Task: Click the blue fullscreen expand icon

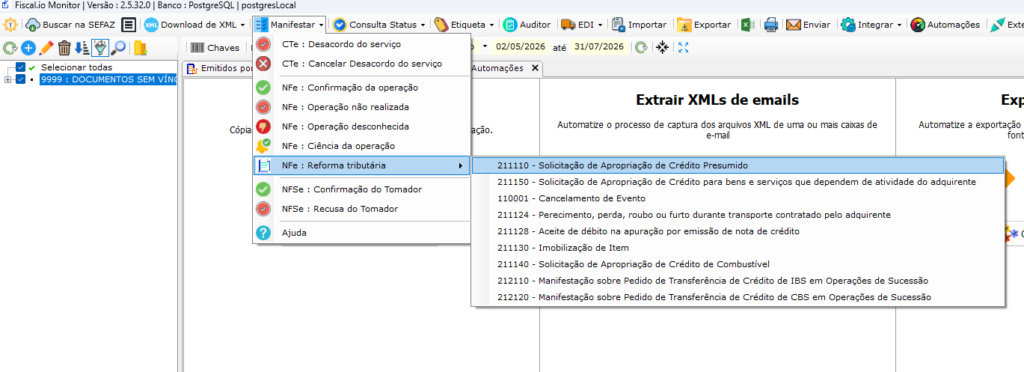Action: coord(683,47)
